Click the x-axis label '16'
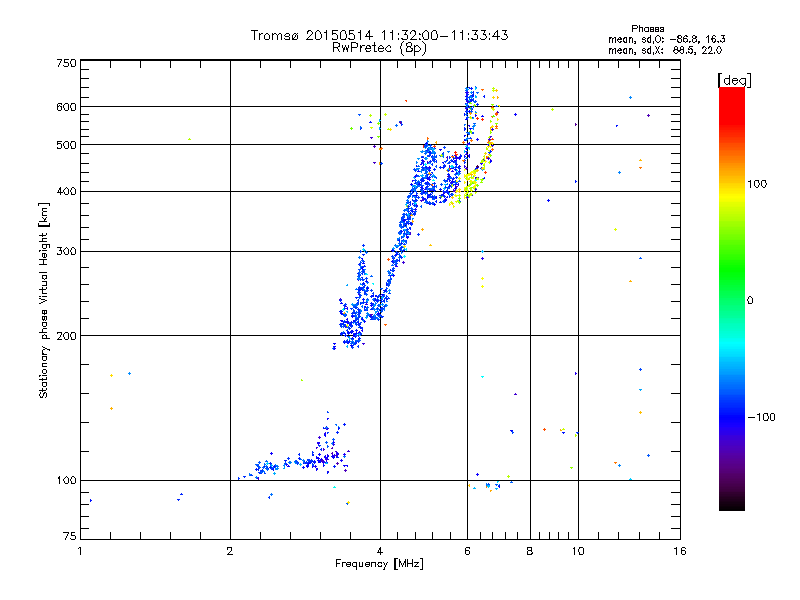 (680, 551)
